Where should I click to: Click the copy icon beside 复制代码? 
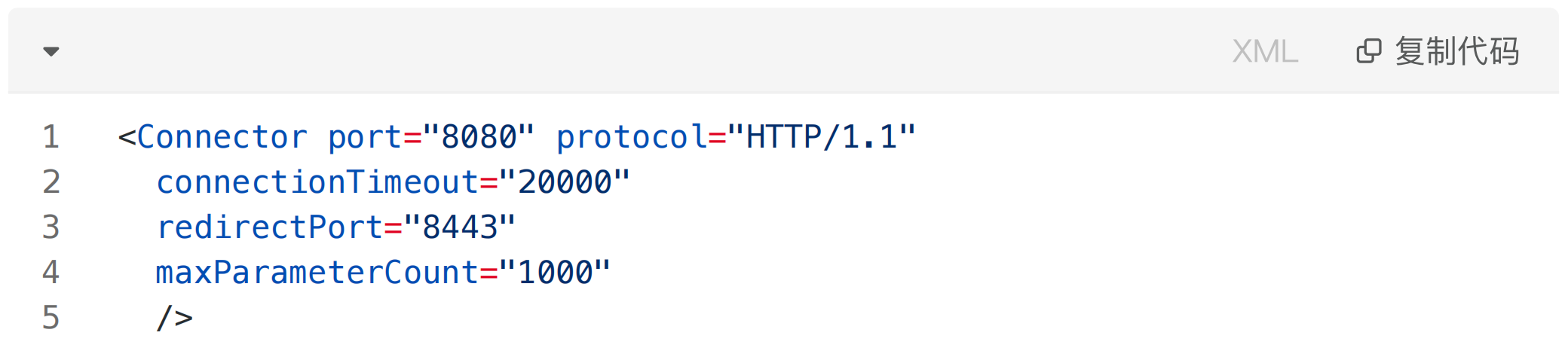click(1369, 51)
